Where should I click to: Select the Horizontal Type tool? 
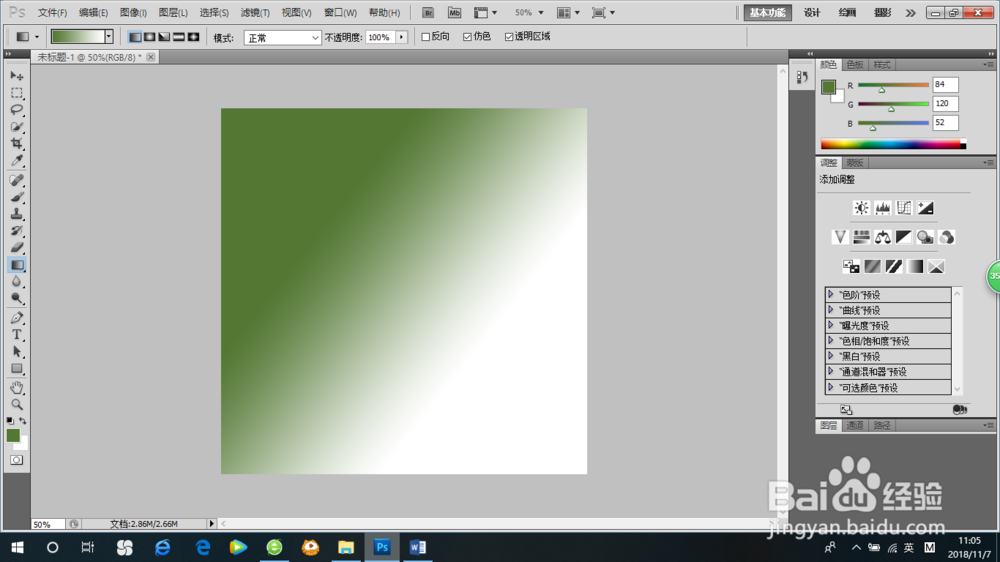click(17, 335)
